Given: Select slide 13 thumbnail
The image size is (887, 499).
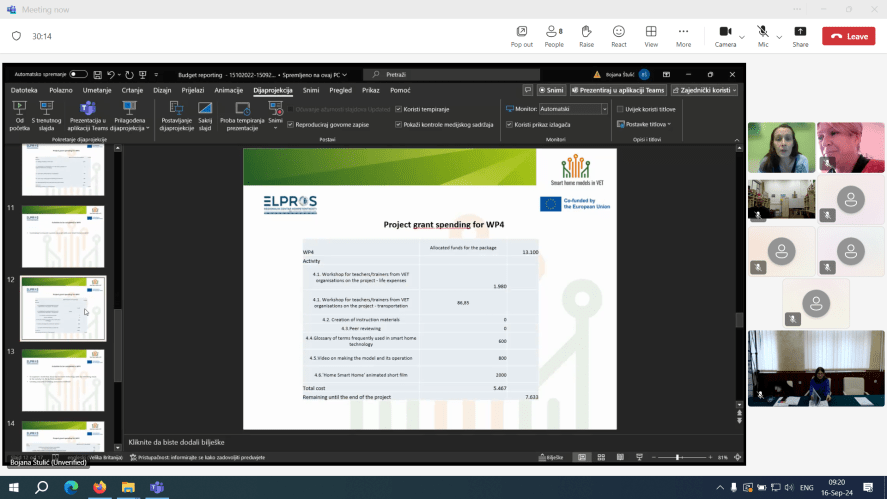Looking at the screenshot, I should [63, 380].
